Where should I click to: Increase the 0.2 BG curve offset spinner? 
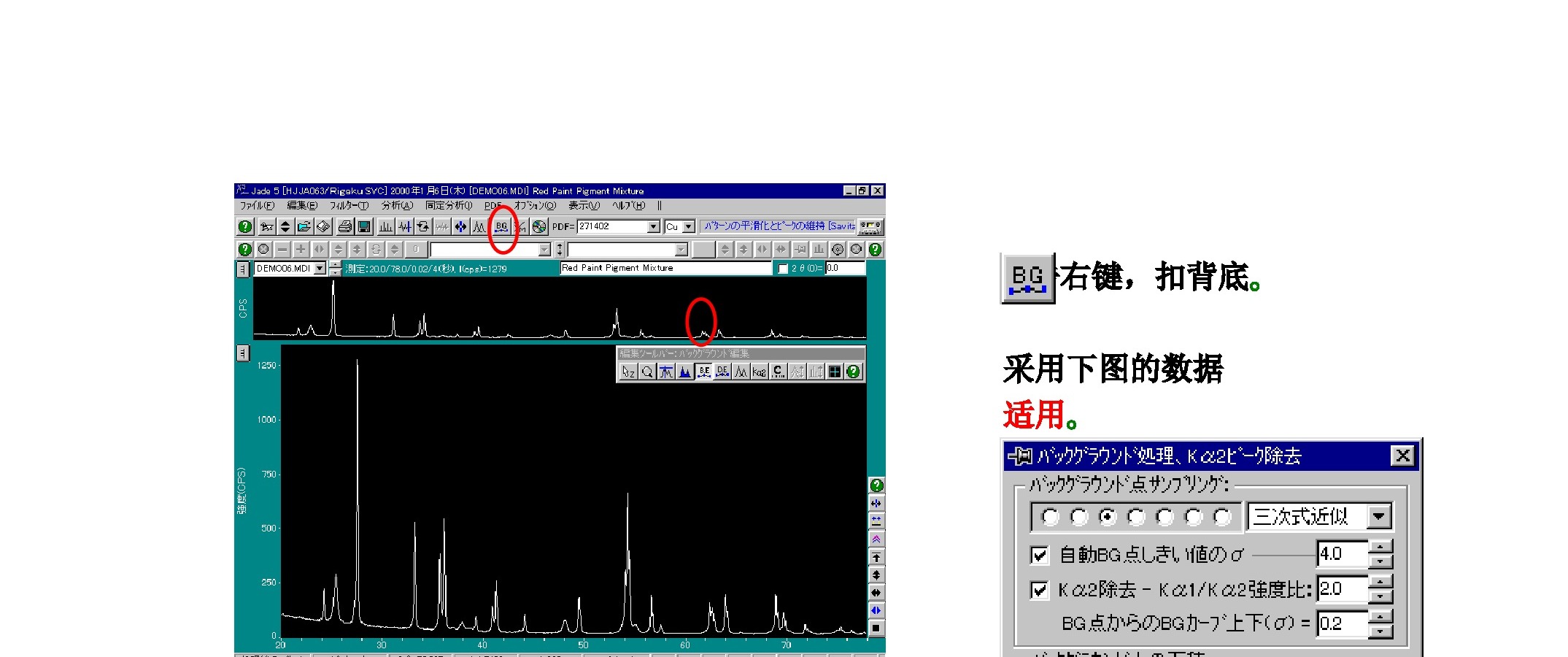pyautogui.click(x=1380, y=617)
